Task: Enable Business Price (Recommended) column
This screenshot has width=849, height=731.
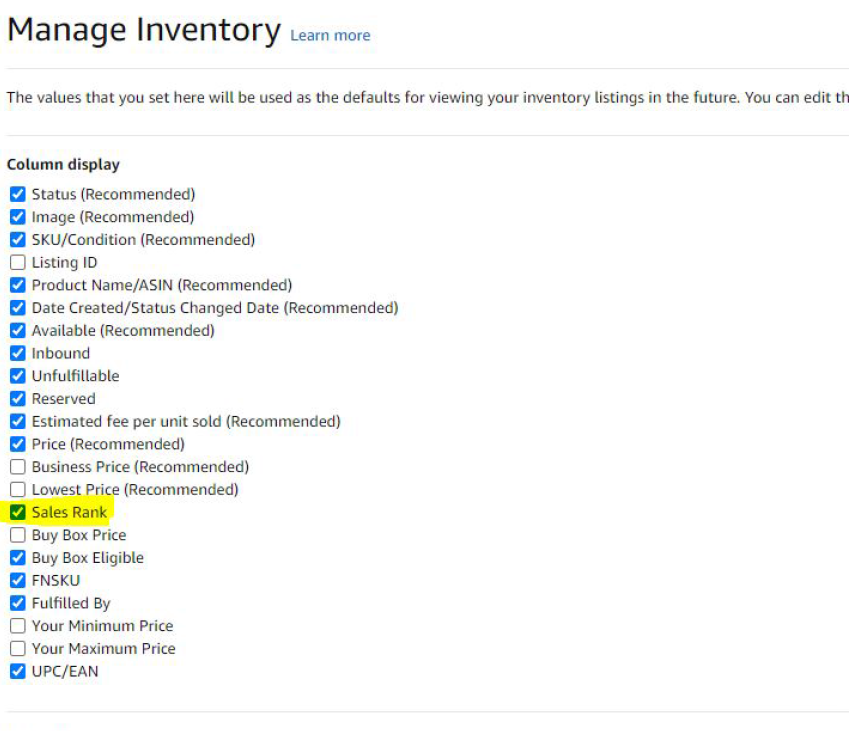Action: click(x=17, y=467)
